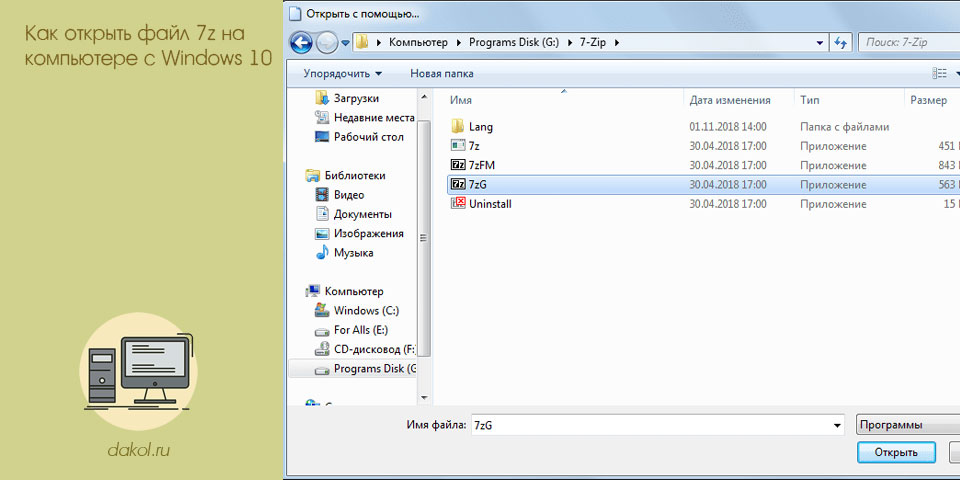The height and width of the screenshot is (480, 960).
Task: Click the navigation pane scrollbar thumb
Action: tap(424, 239)
